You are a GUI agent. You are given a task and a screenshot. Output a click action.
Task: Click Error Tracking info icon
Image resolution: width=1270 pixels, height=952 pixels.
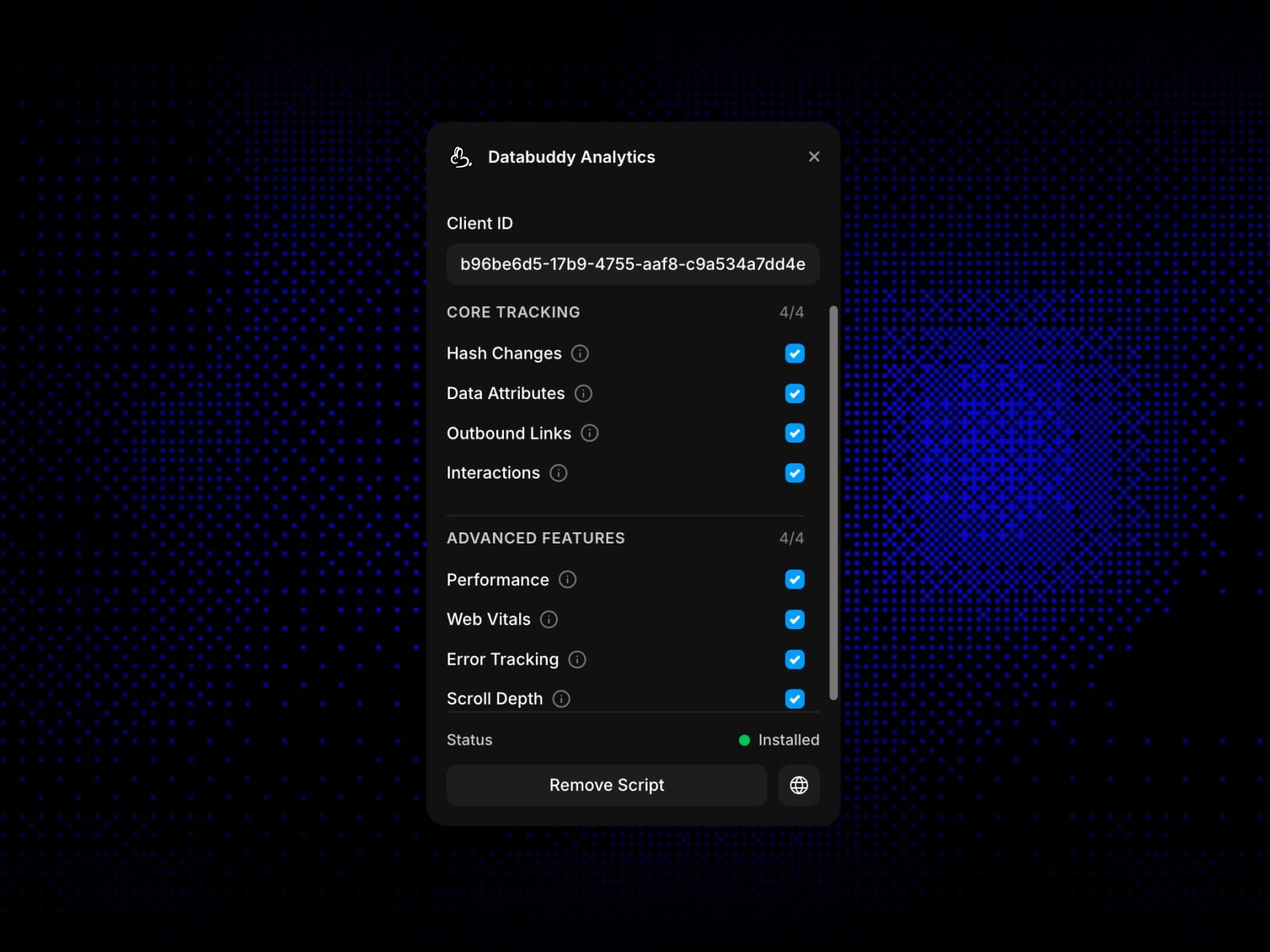[578, 659]
